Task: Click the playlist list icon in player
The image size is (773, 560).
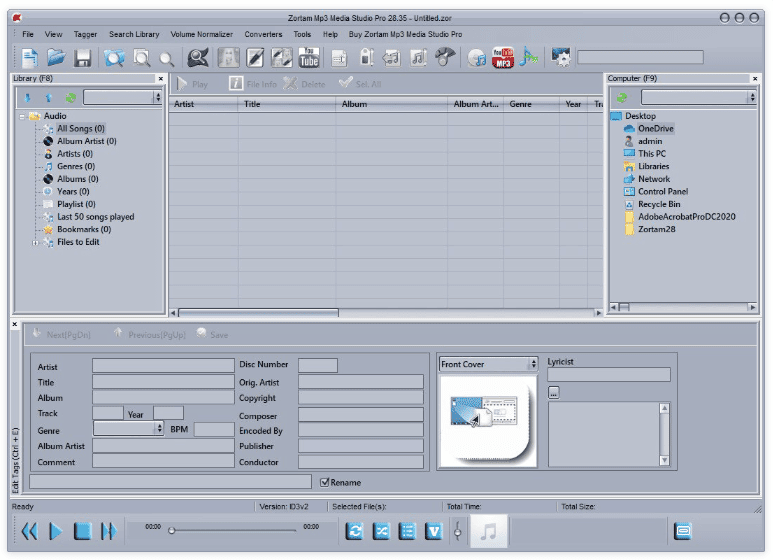Action: coord(407,531)
